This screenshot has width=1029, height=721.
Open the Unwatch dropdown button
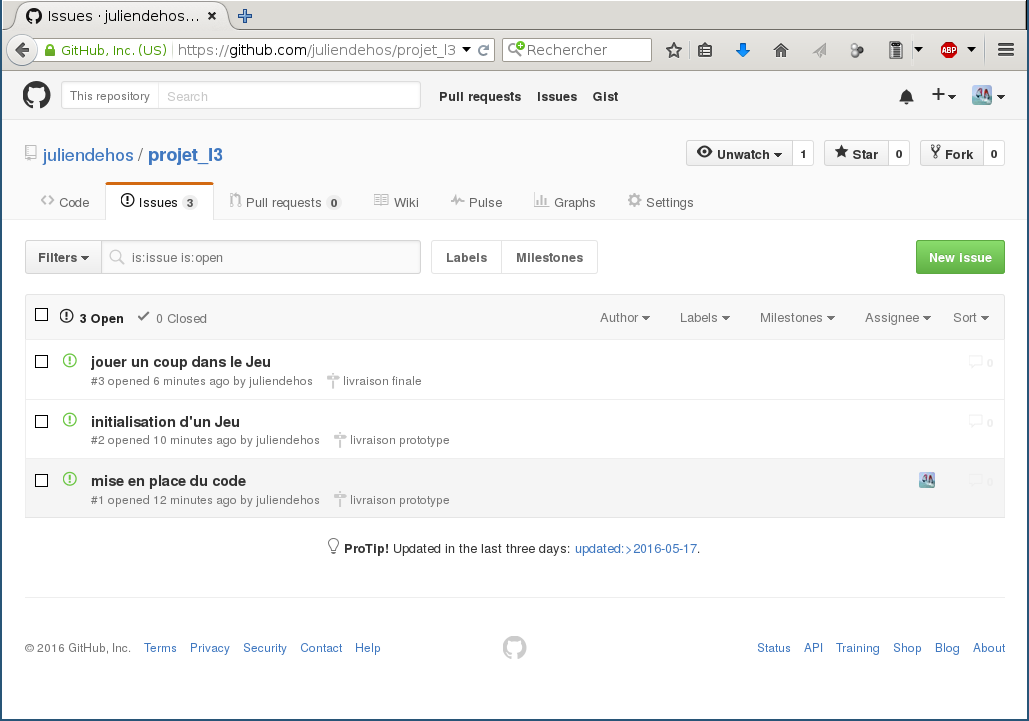(740, 154)
